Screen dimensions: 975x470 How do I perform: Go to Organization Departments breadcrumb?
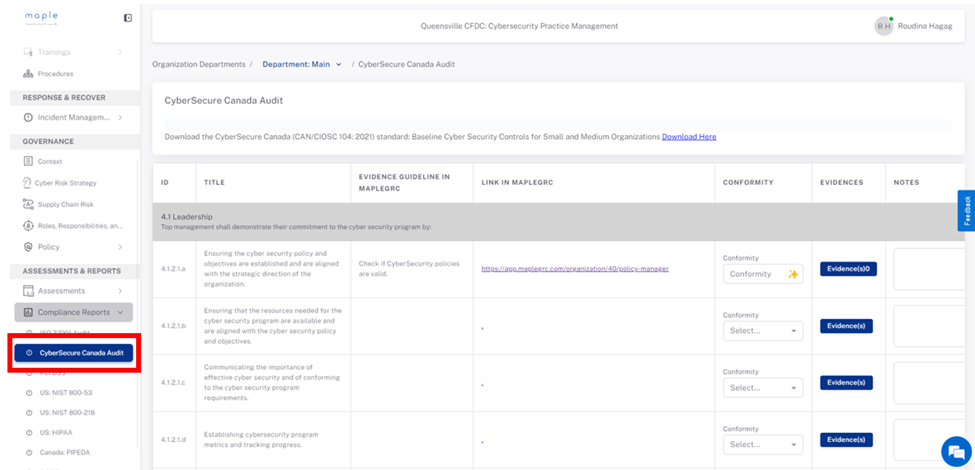(x=199, y=64)
